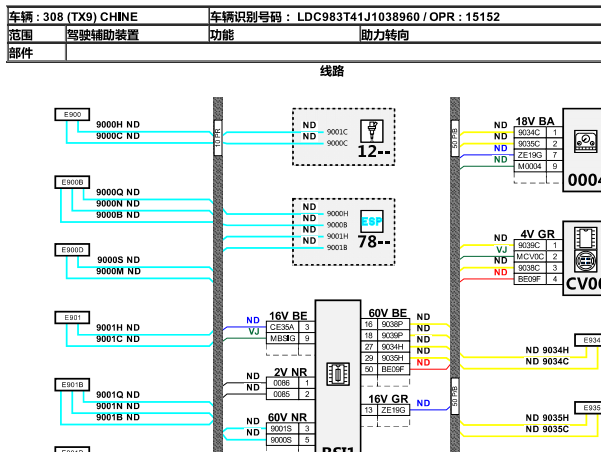Select the E900D splice box

coord(72,250)
